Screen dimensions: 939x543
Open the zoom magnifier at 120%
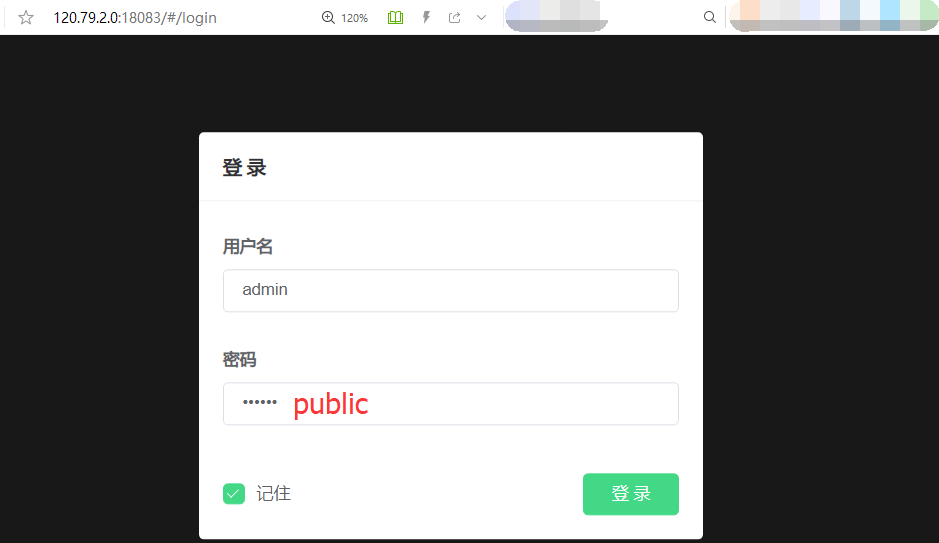(x=328, y=17)
